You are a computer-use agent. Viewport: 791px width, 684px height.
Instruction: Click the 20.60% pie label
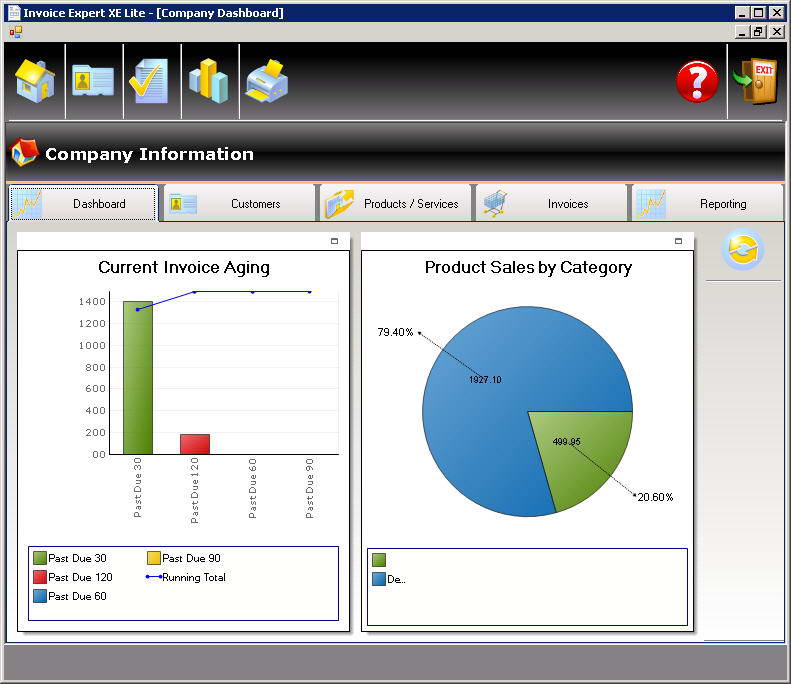point(655,497)
